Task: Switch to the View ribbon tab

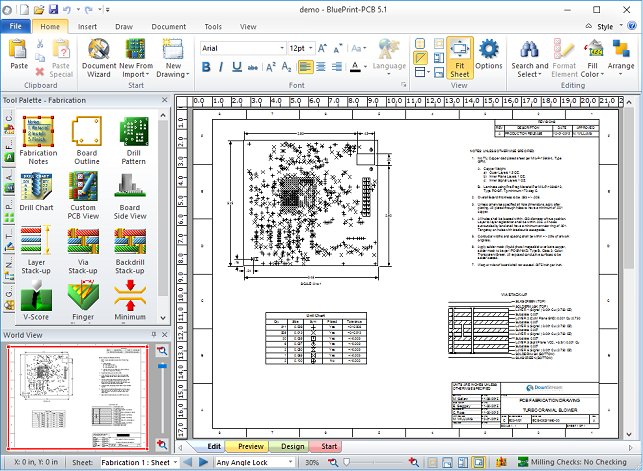Action: tap(248, 27)
